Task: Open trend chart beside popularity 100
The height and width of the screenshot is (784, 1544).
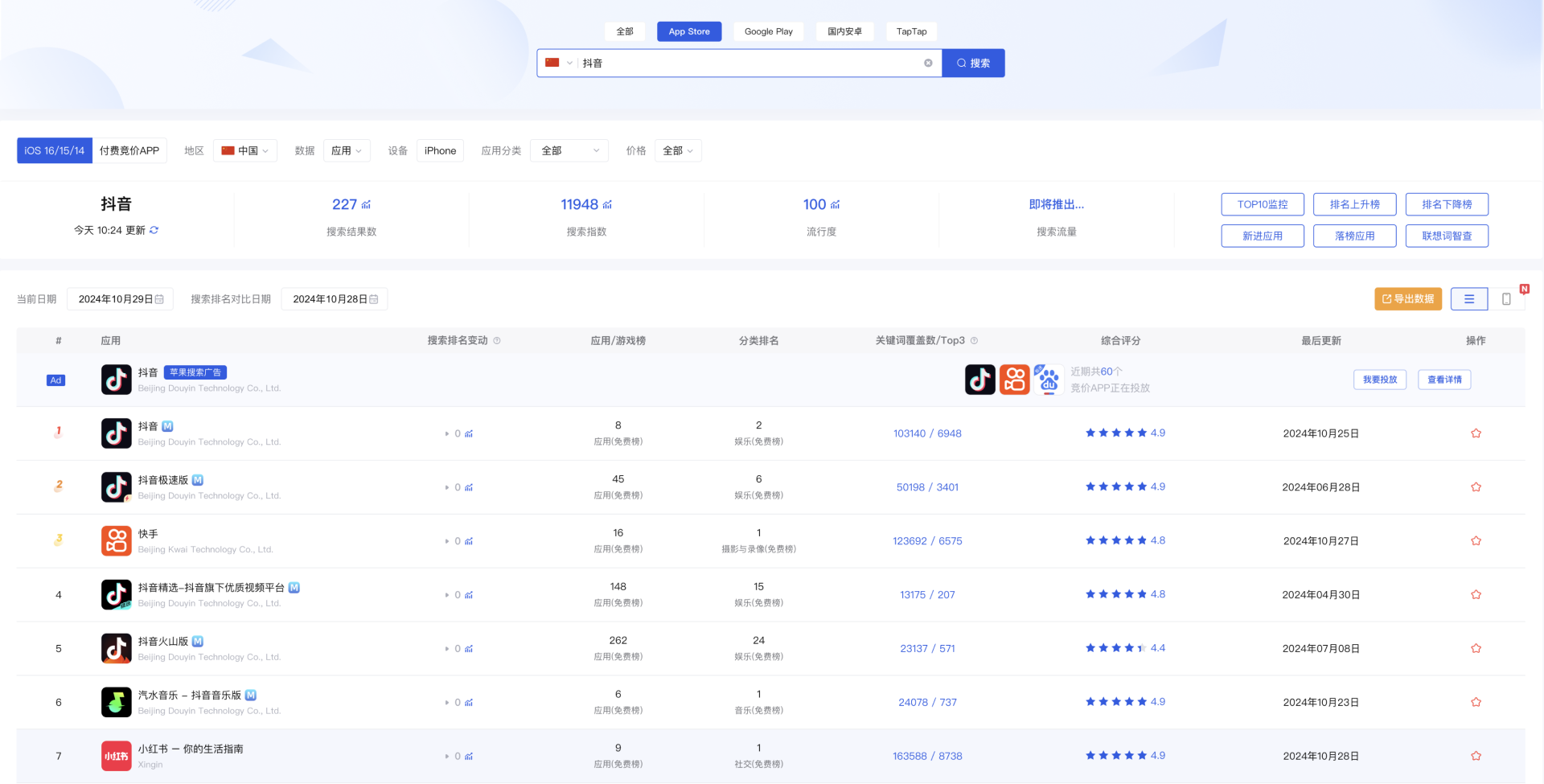Action: [x=835, y=205]
